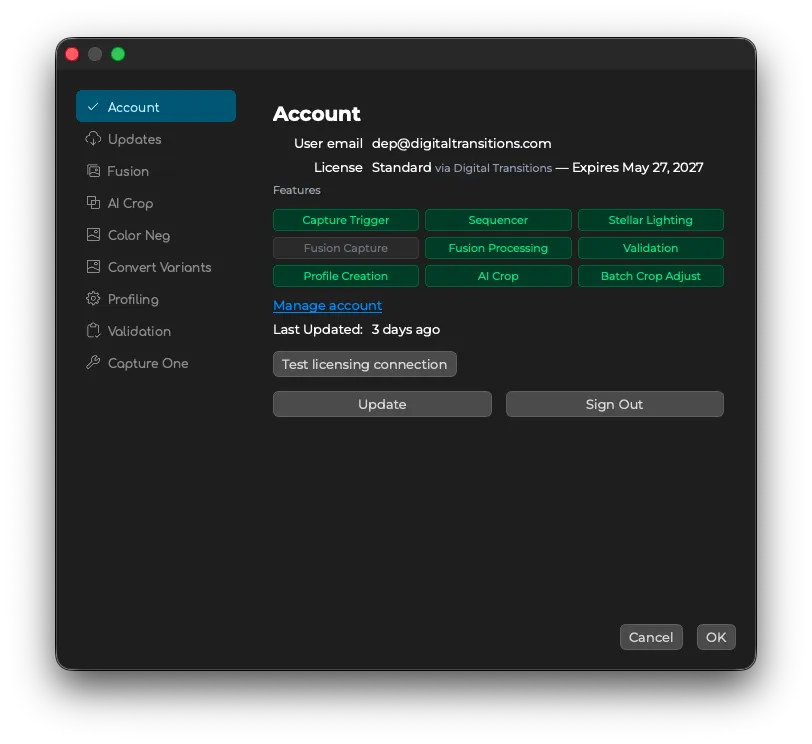Click the Capture Trigger feature badge
Image resolution: width=812 pixels, height=744 pixels.
(345, 220)
